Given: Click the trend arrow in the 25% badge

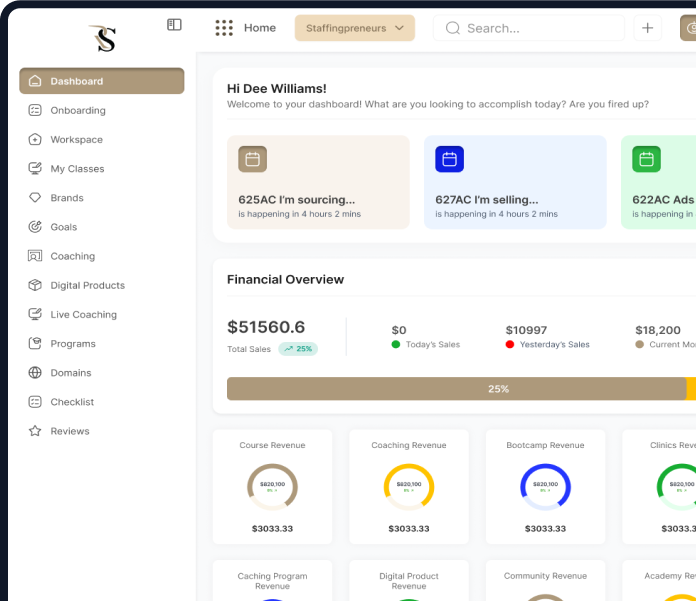Looking at the screenshot, I should [289, 349].
